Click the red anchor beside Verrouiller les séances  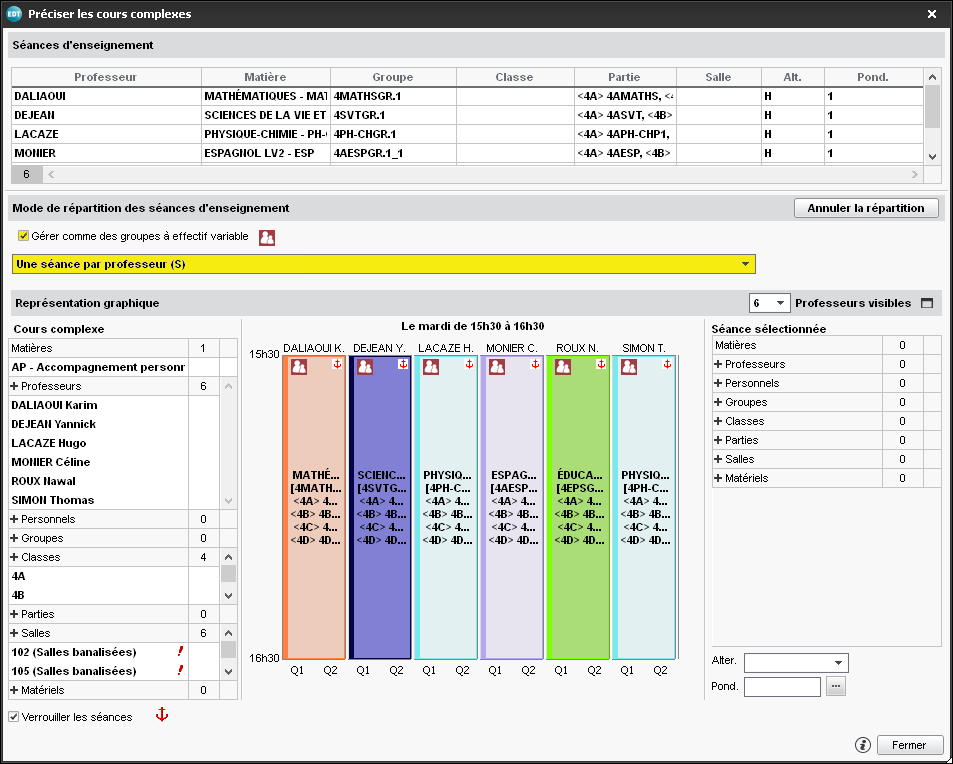[162, 715]
